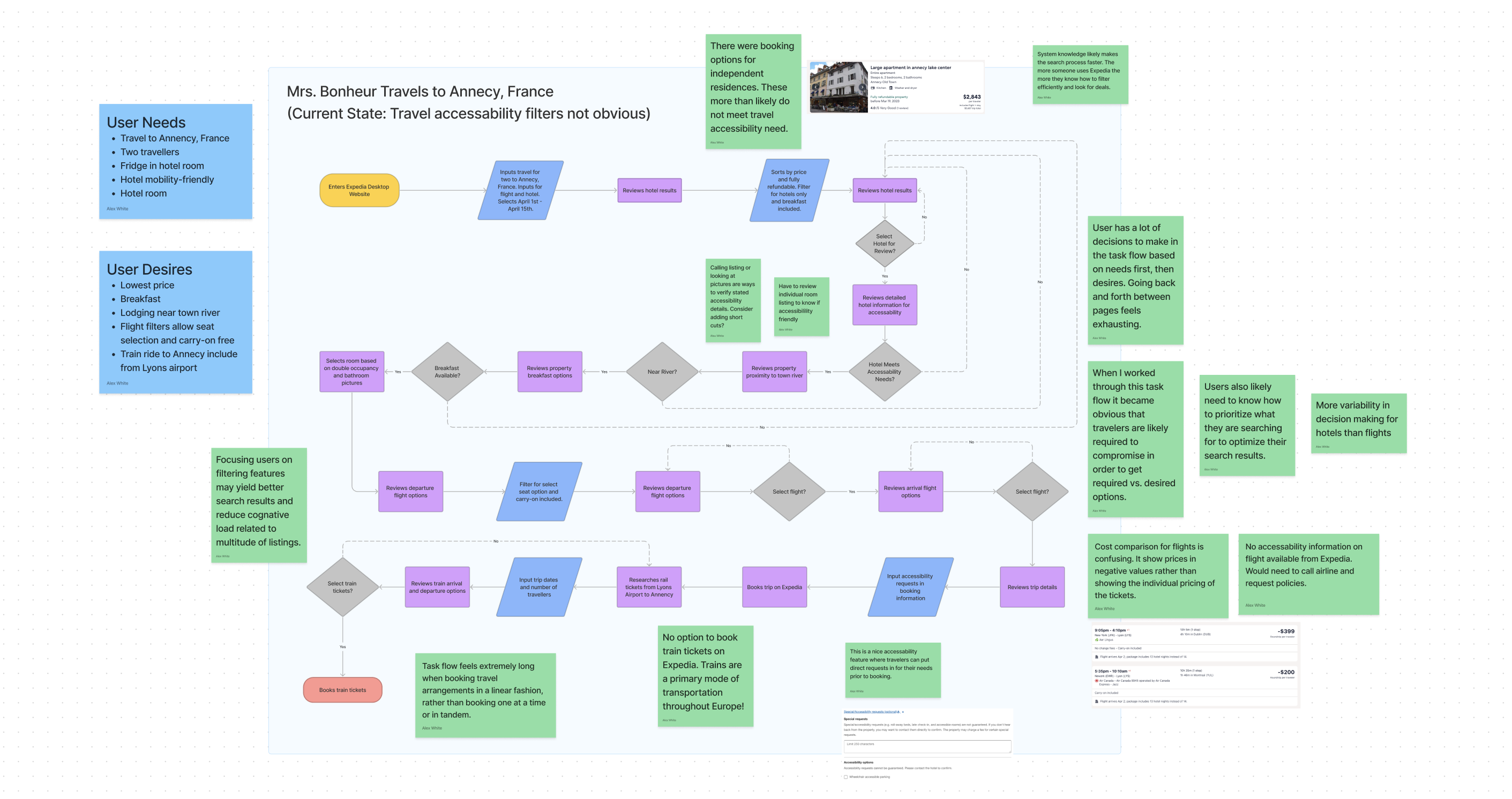Screen dimensions: 1512x799
Task: Click the '-$399' flight price
Action: (1285, 631)
